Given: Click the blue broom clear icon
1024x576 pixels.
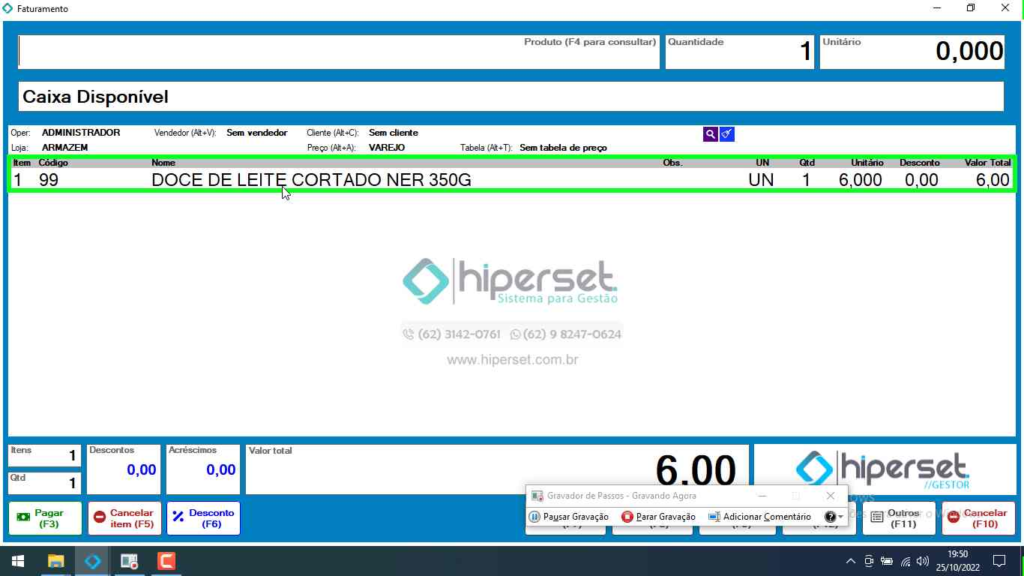Looking at the screenshot, I should point(727,134).
